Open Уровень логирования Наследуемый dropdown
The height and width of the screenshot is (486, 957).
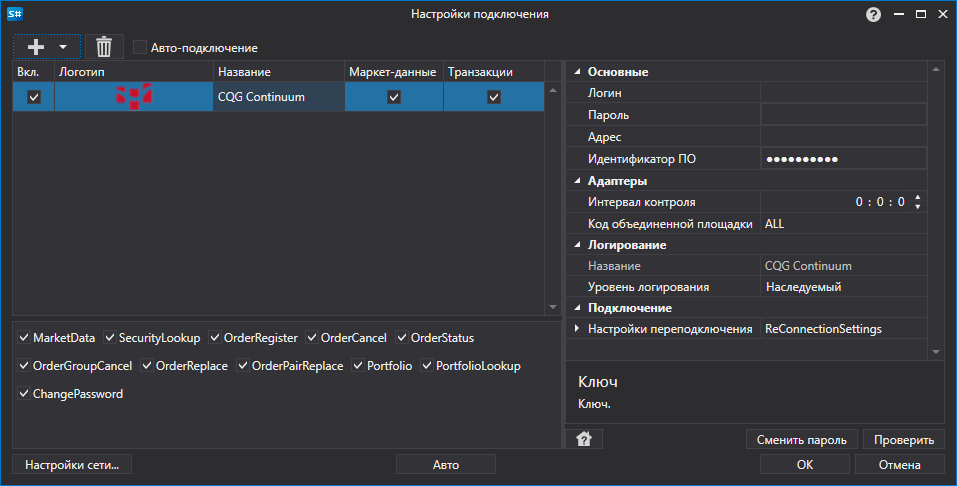click(843, 287)
